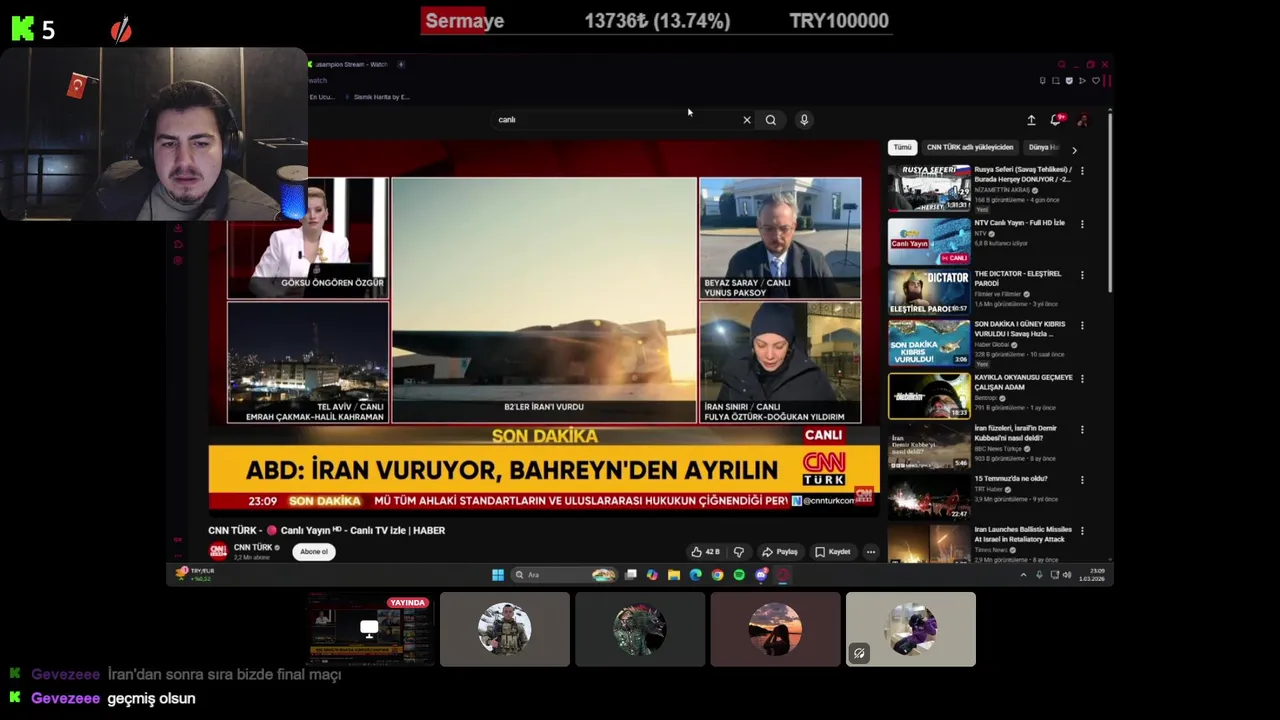Clear the YouTube search box with the X
1280x720 pixels.
[x=746, y=120]
